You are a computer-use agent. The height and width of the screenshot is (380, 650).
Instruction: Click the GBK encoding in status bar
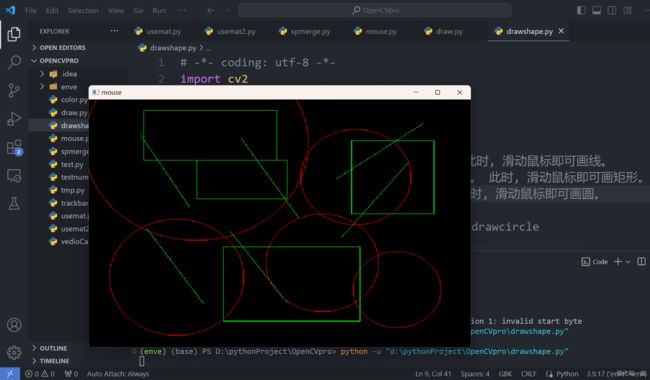coord(505,373)
